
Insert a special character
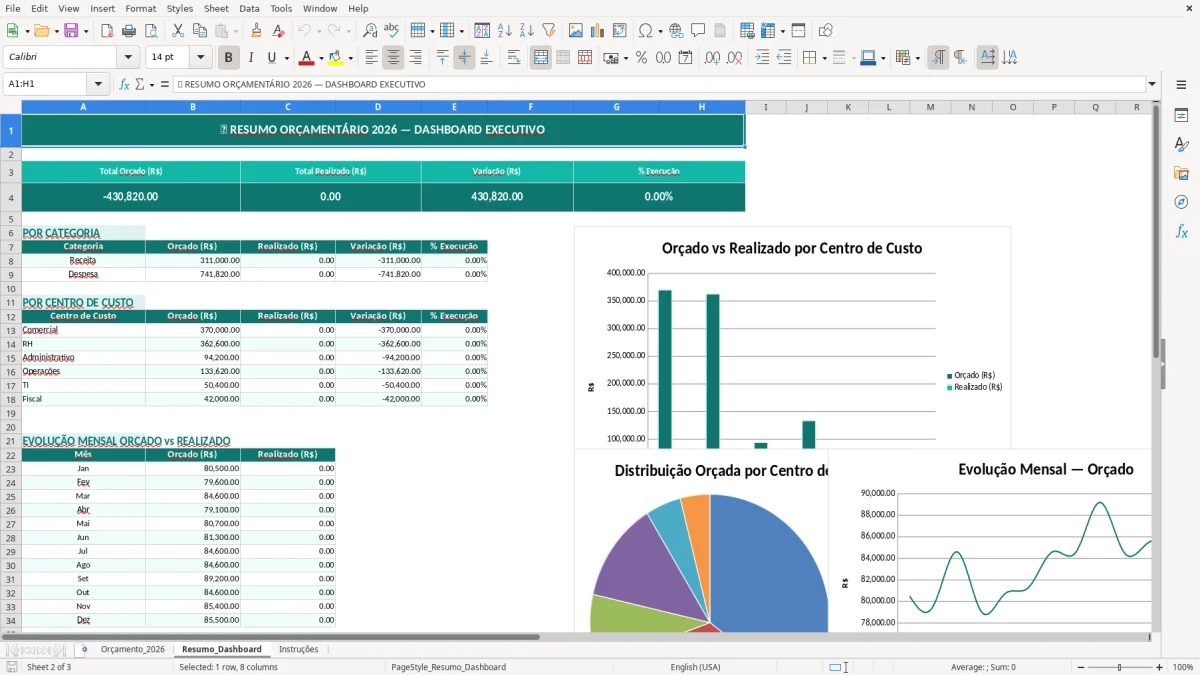click(643, 30)
